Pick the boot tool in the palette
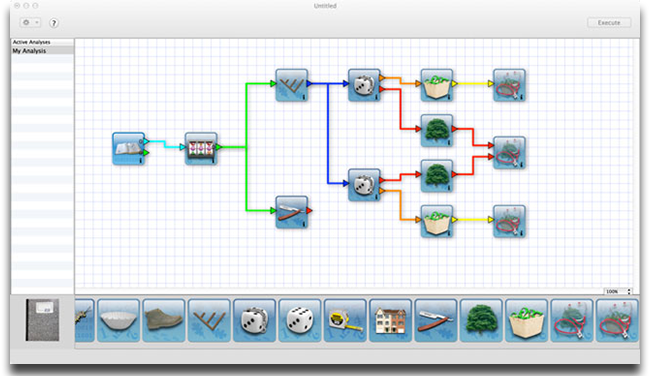 (x=164, y=320)
